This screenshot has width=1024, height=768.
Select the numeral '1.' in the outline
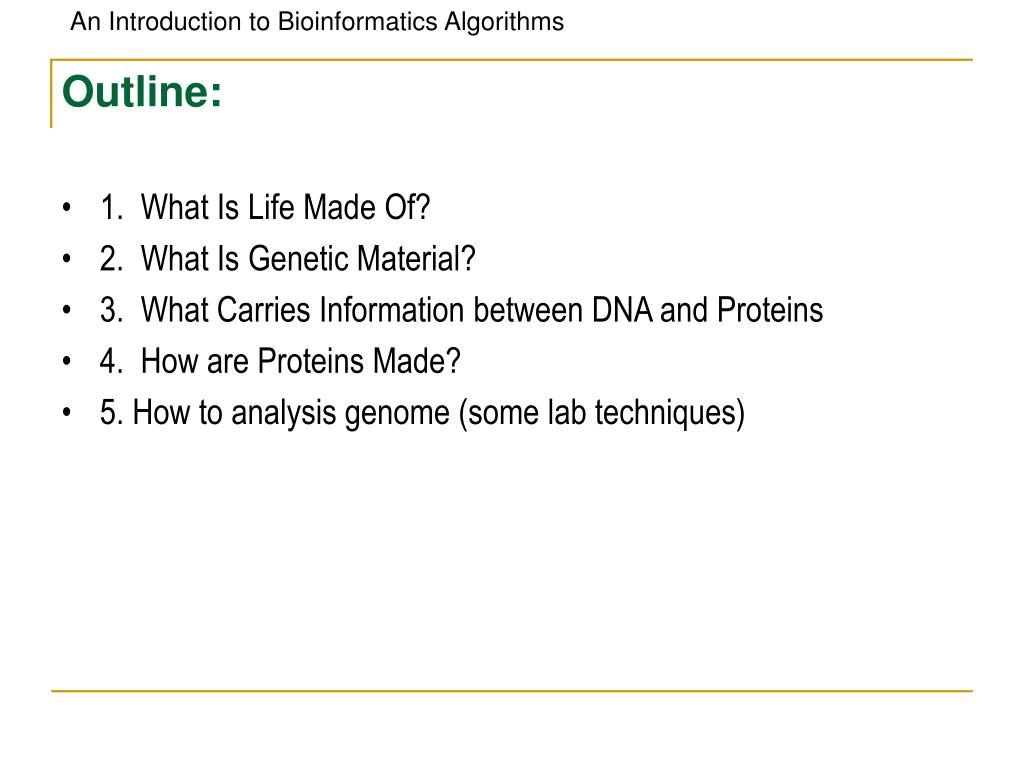[112, 208]
